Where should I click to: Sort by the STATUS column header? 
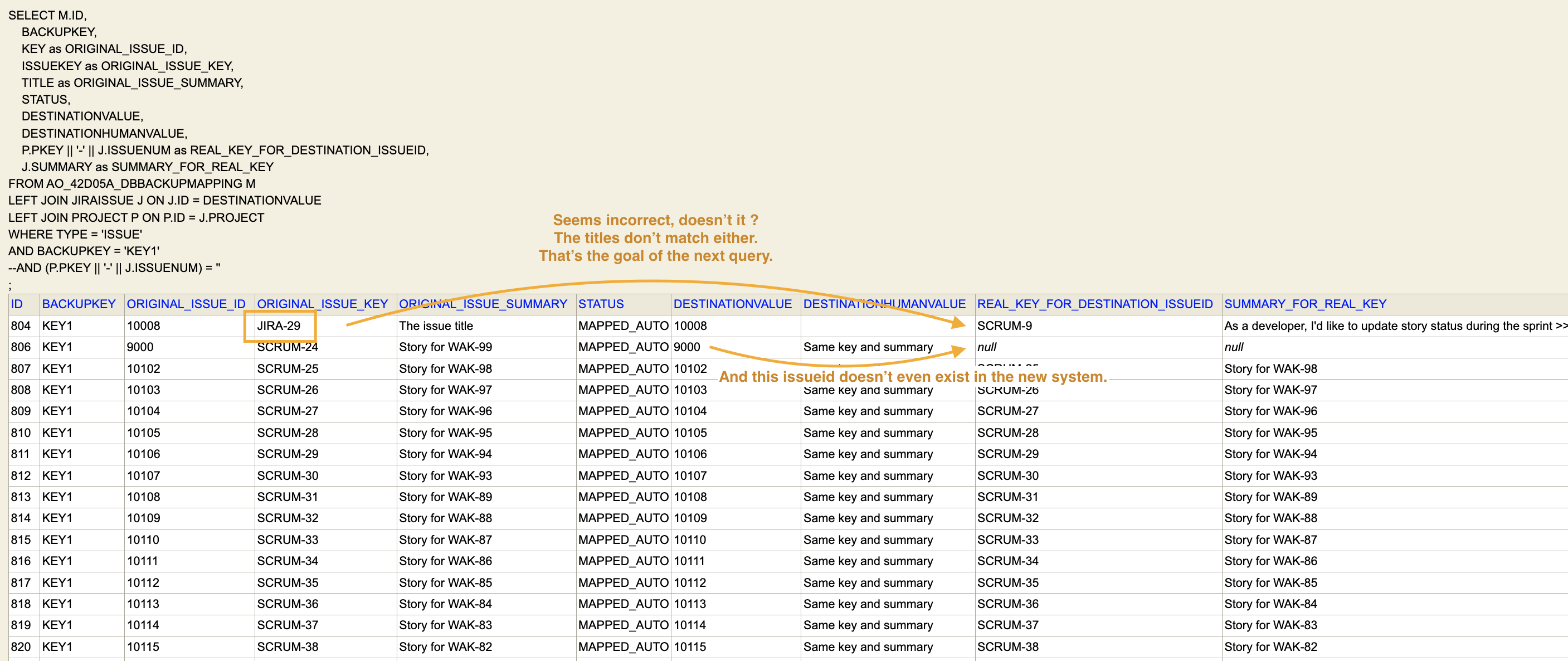point(601,304)
